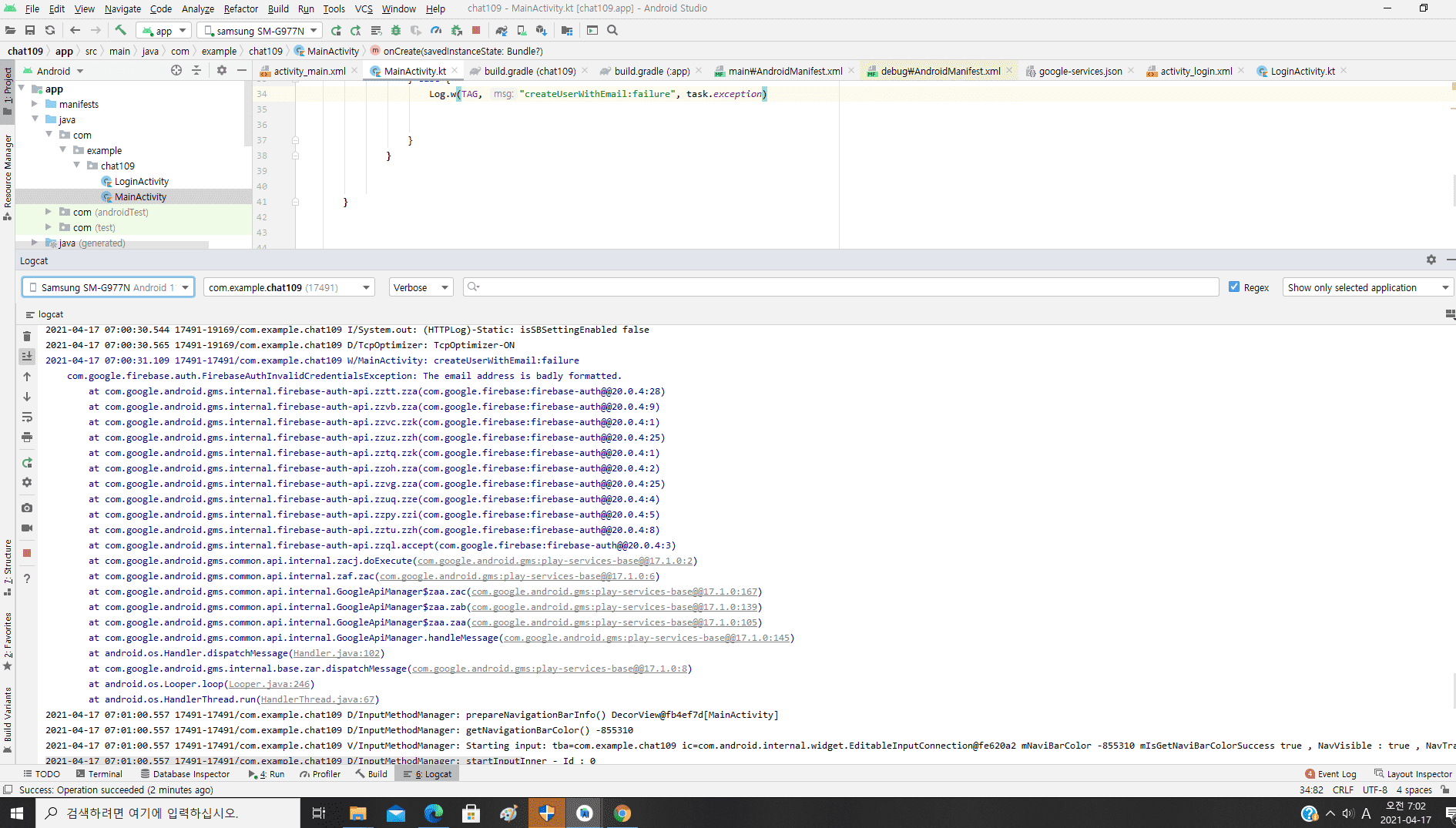Toggle Scroll to End in logcat
The width and height of the screenshot is (1456, 828).
pyautogui.click(x=27, y=356)
